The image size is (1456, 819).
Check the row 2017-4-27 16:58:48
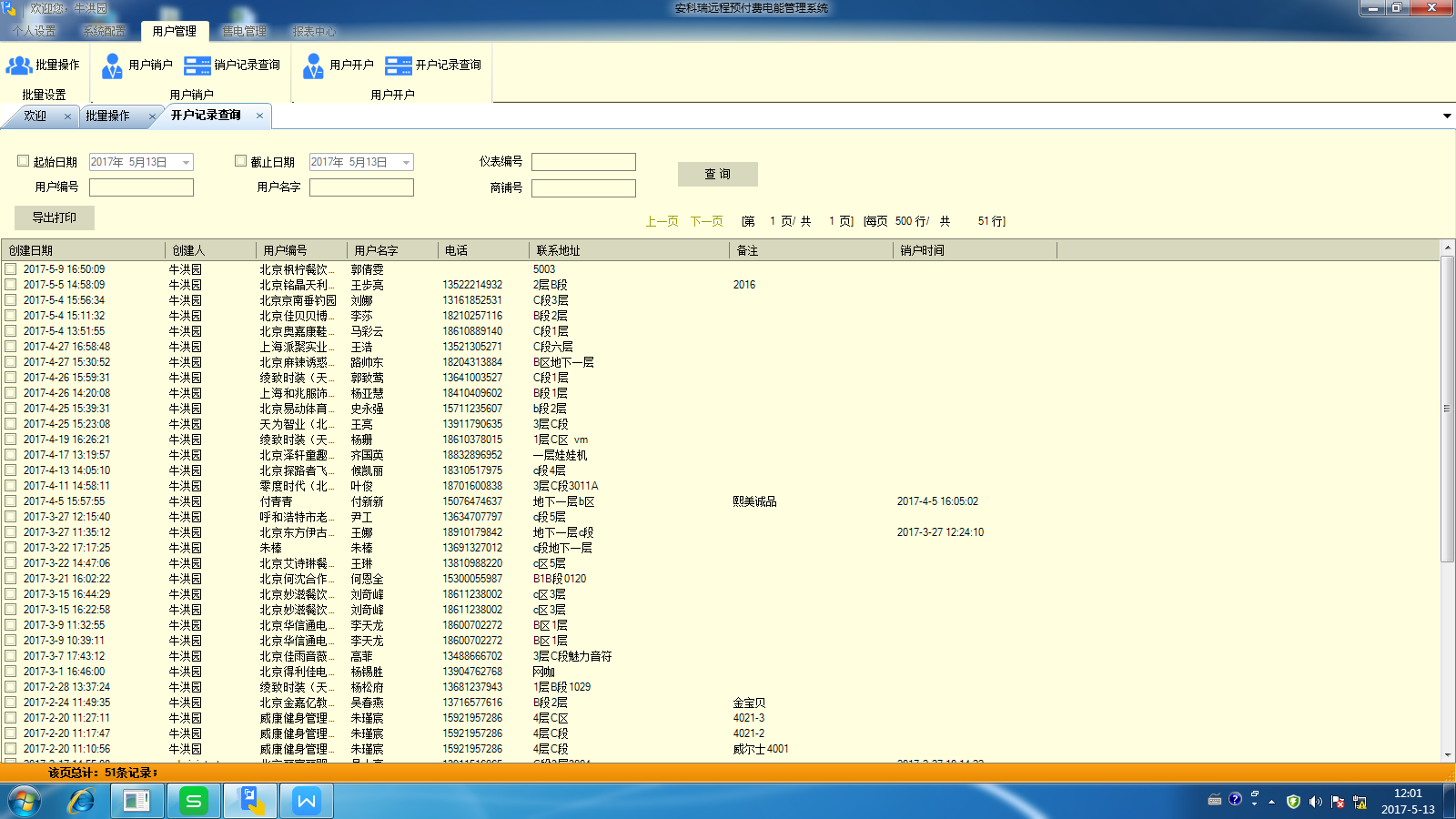coord(11,347)
